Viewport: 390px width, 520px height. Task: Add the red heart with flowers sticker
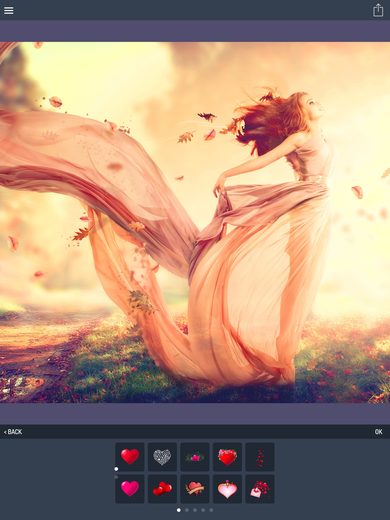[227, 457]
